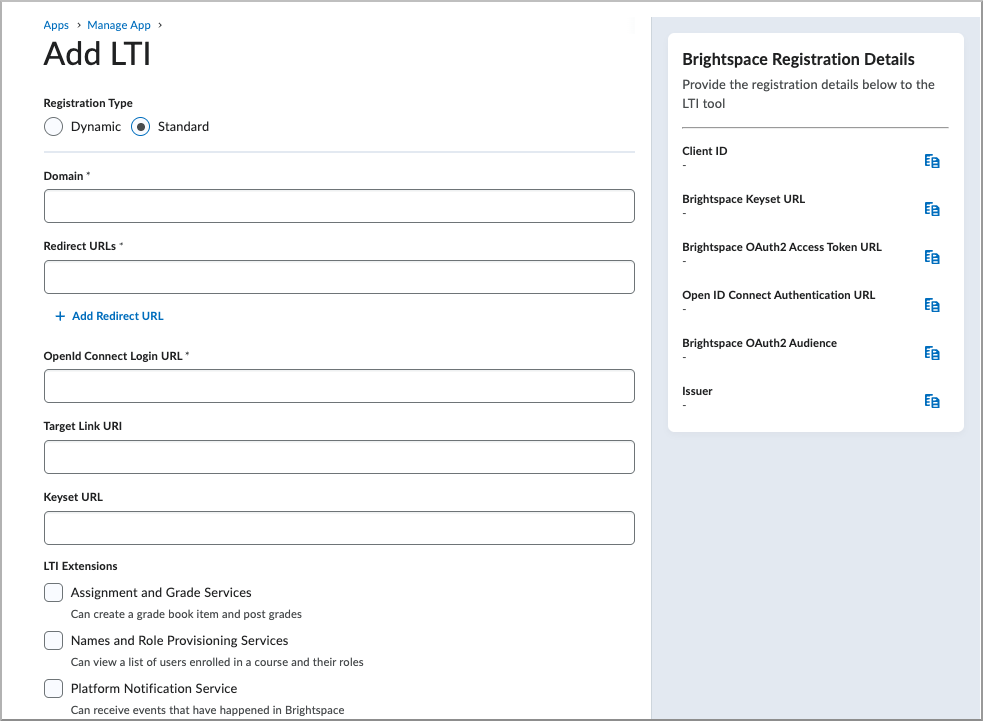
Task: Click 'Can receive events' description text
Action: point(208,710)
